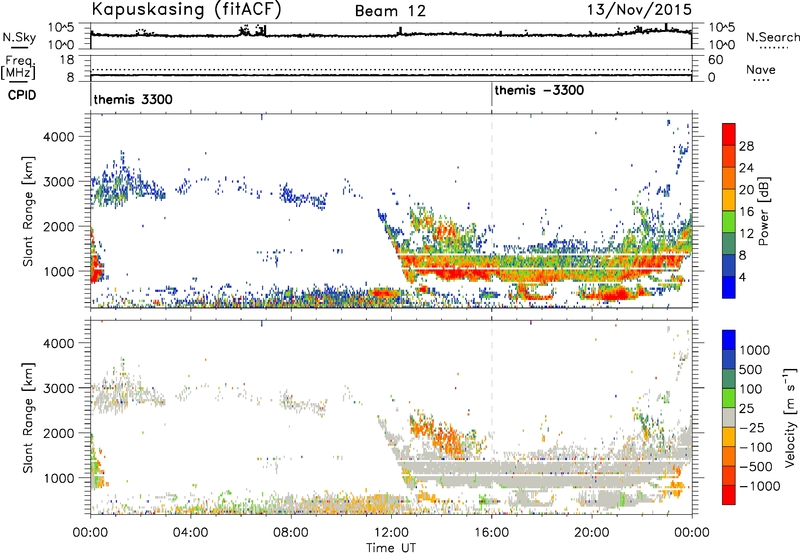Click the "20:00" time tick label

coord(591,533)
